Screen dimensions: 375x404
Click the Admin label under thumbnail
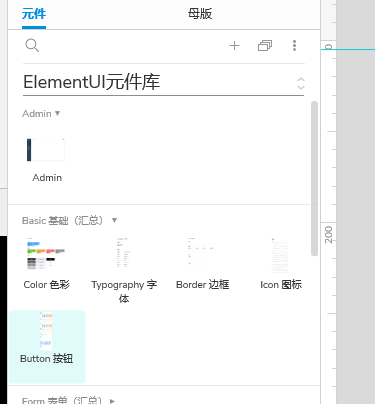pyautogui.click(x=47, y=178)
